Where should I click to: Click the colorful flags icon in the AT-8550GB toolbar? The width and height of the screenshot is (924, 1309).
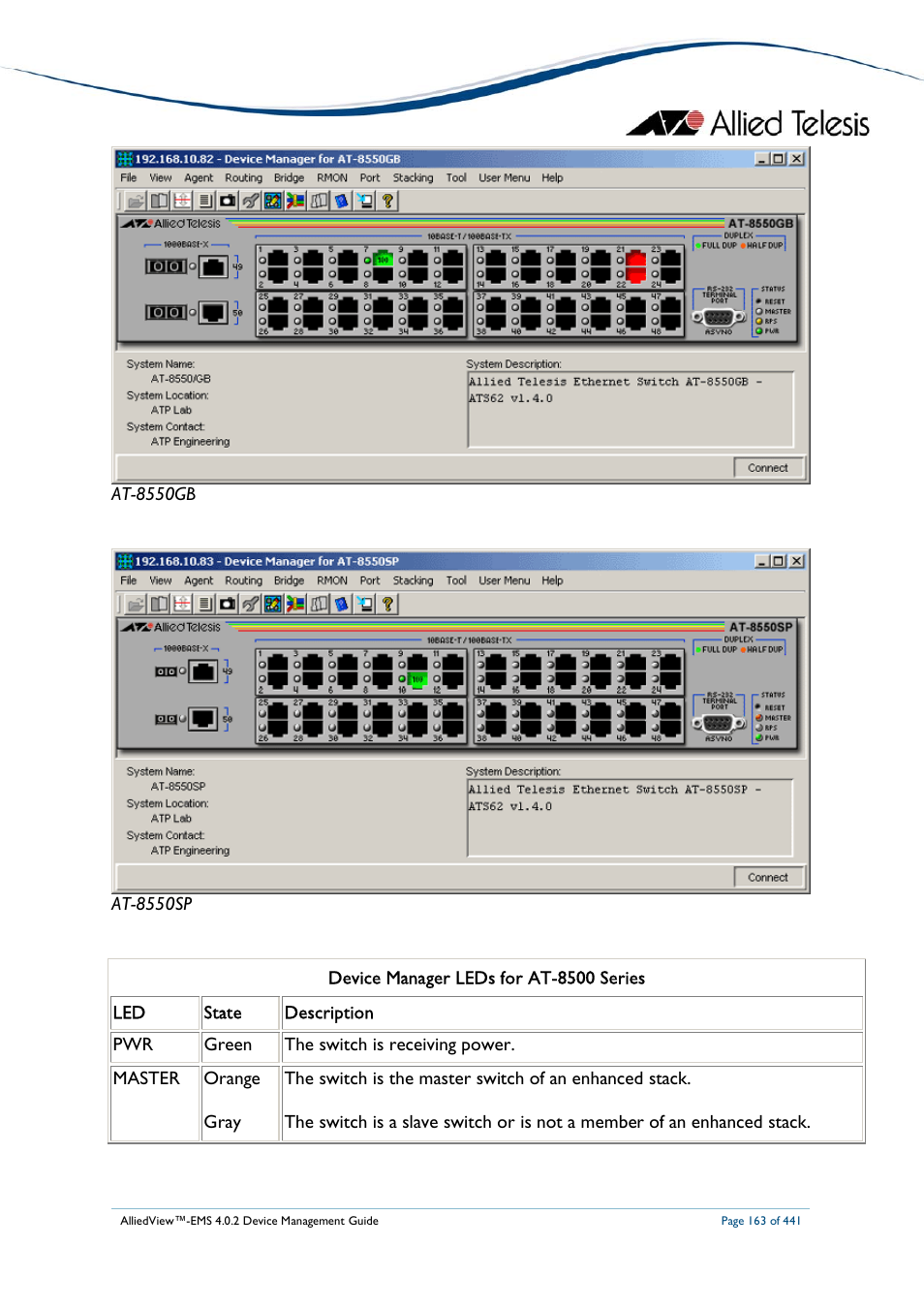pos(295,201)
